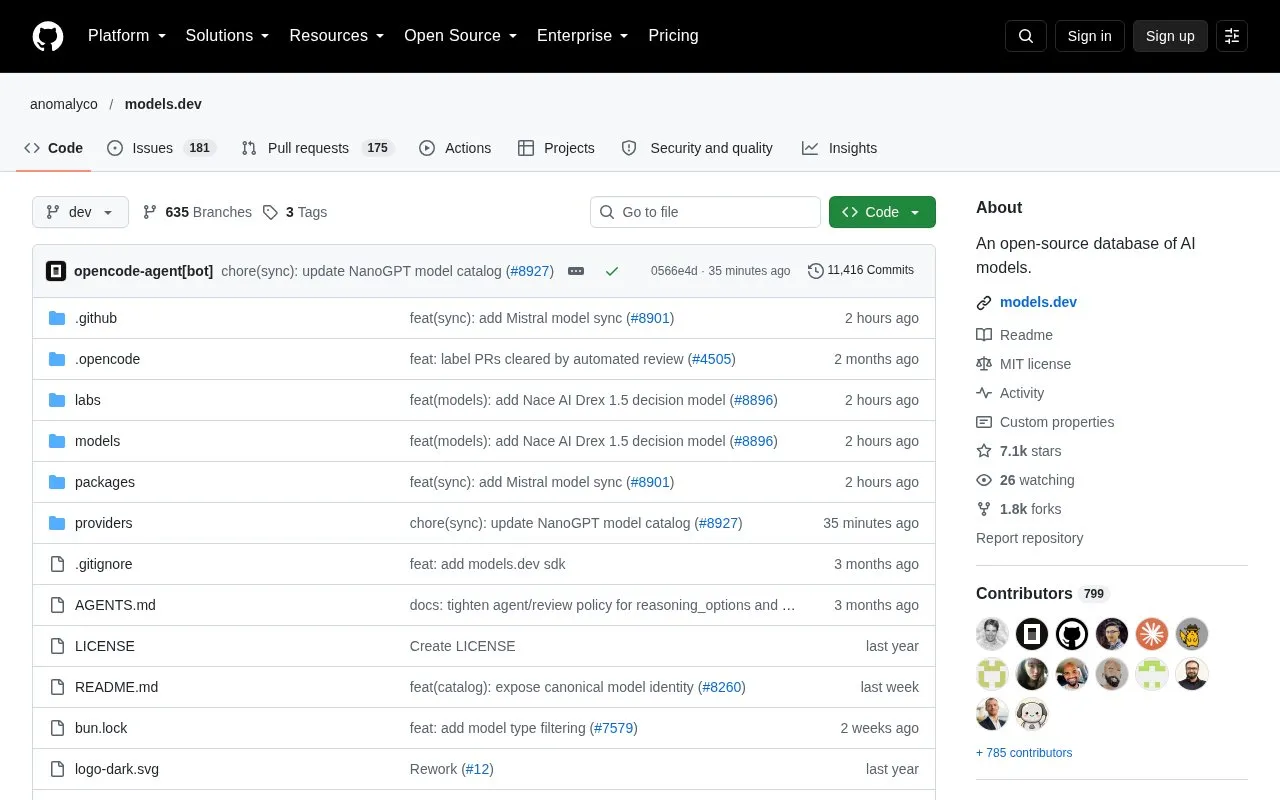The width and height of the screenshot is (1280, 800).
Task: Click the Go to file search field
Action: point(705,212)
